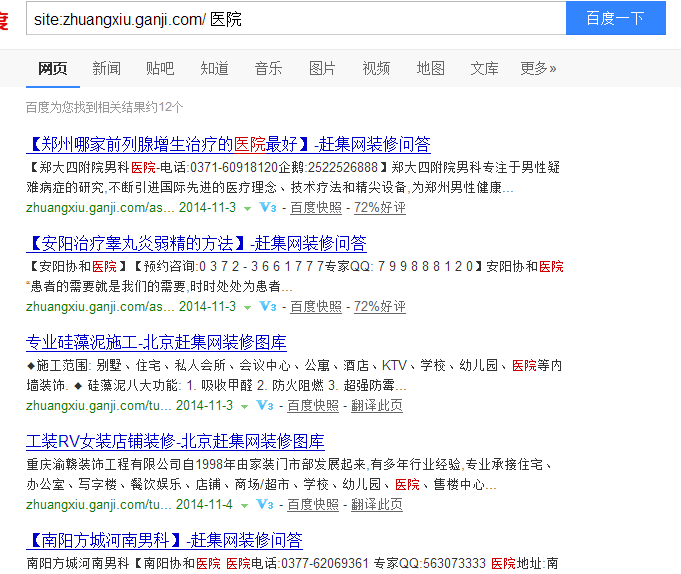
Task: Open the 南阳方城河南男科 result title
Action: pyautogui.click(x=165, y=541)
